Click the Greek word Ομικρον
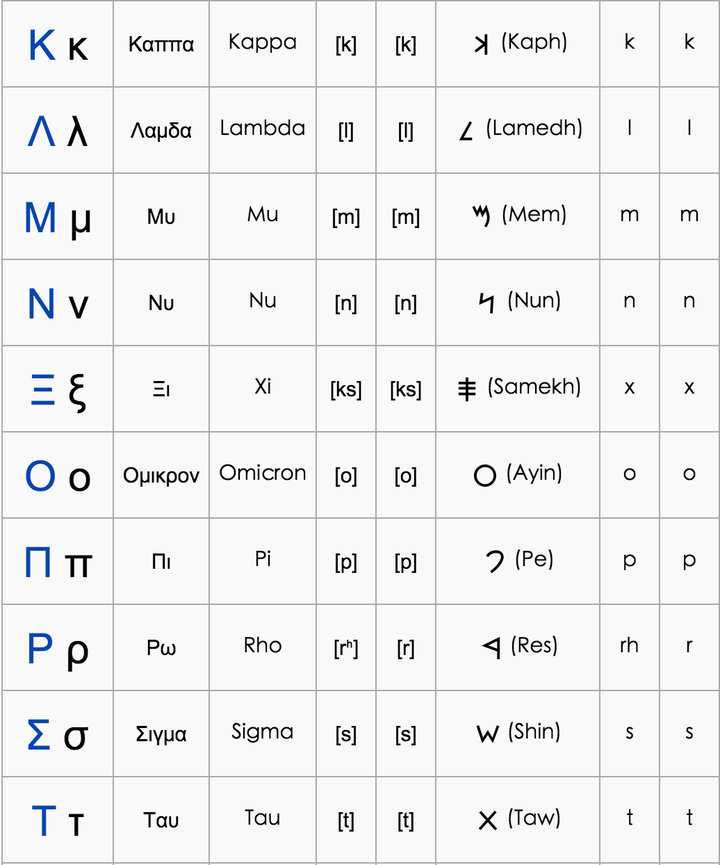The height and width of the screenshot is (865, 720). [161, 475]
